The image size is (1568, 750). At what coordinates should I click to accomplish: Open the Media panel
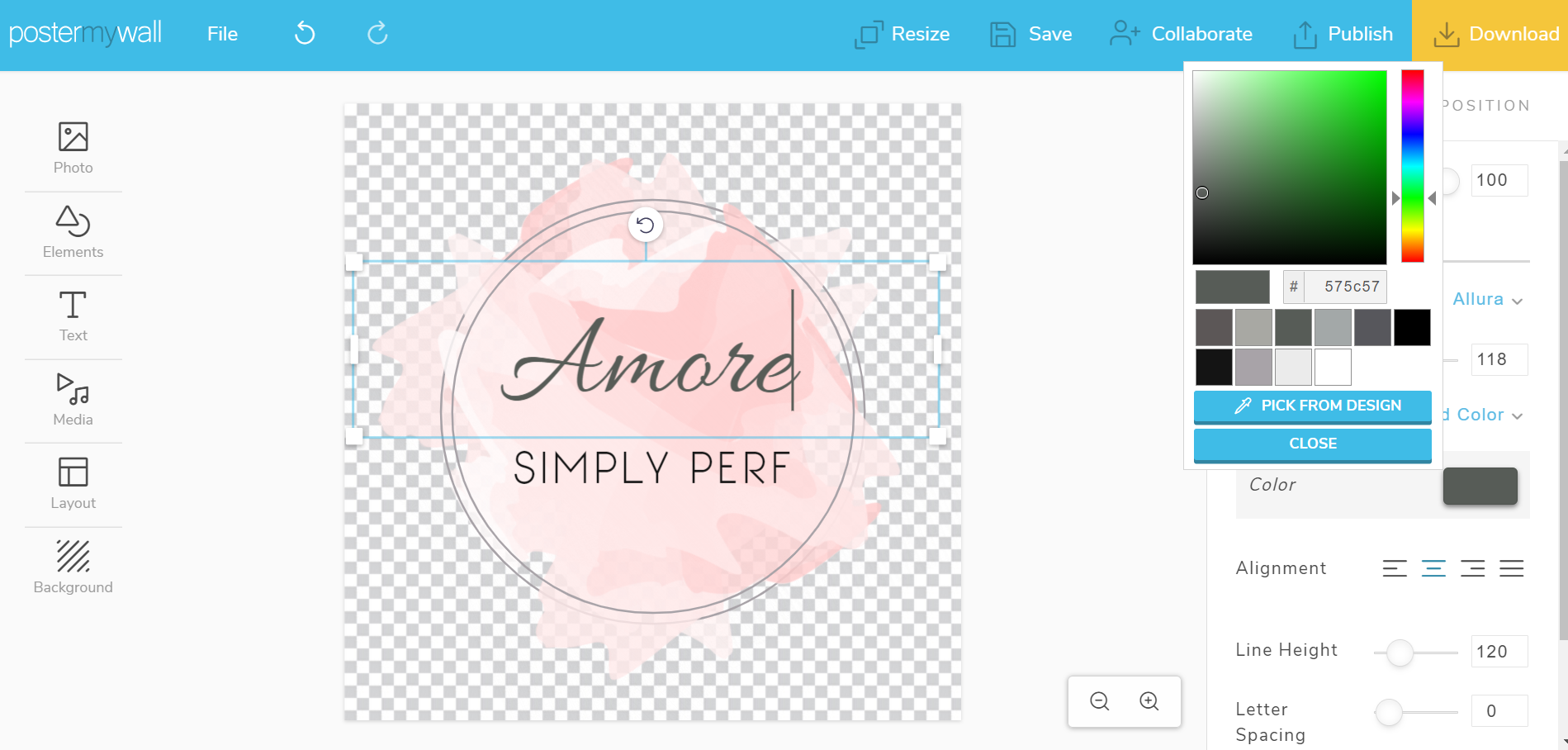pyautogui.click(x=73, y=401)
